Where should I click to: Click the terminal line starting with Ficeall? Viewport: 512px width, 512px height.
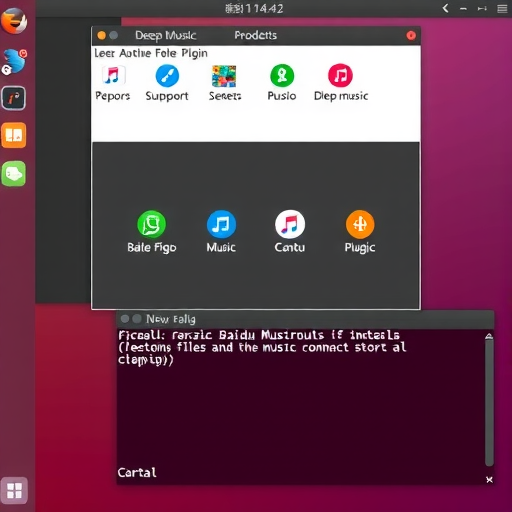tap(259, 335)
